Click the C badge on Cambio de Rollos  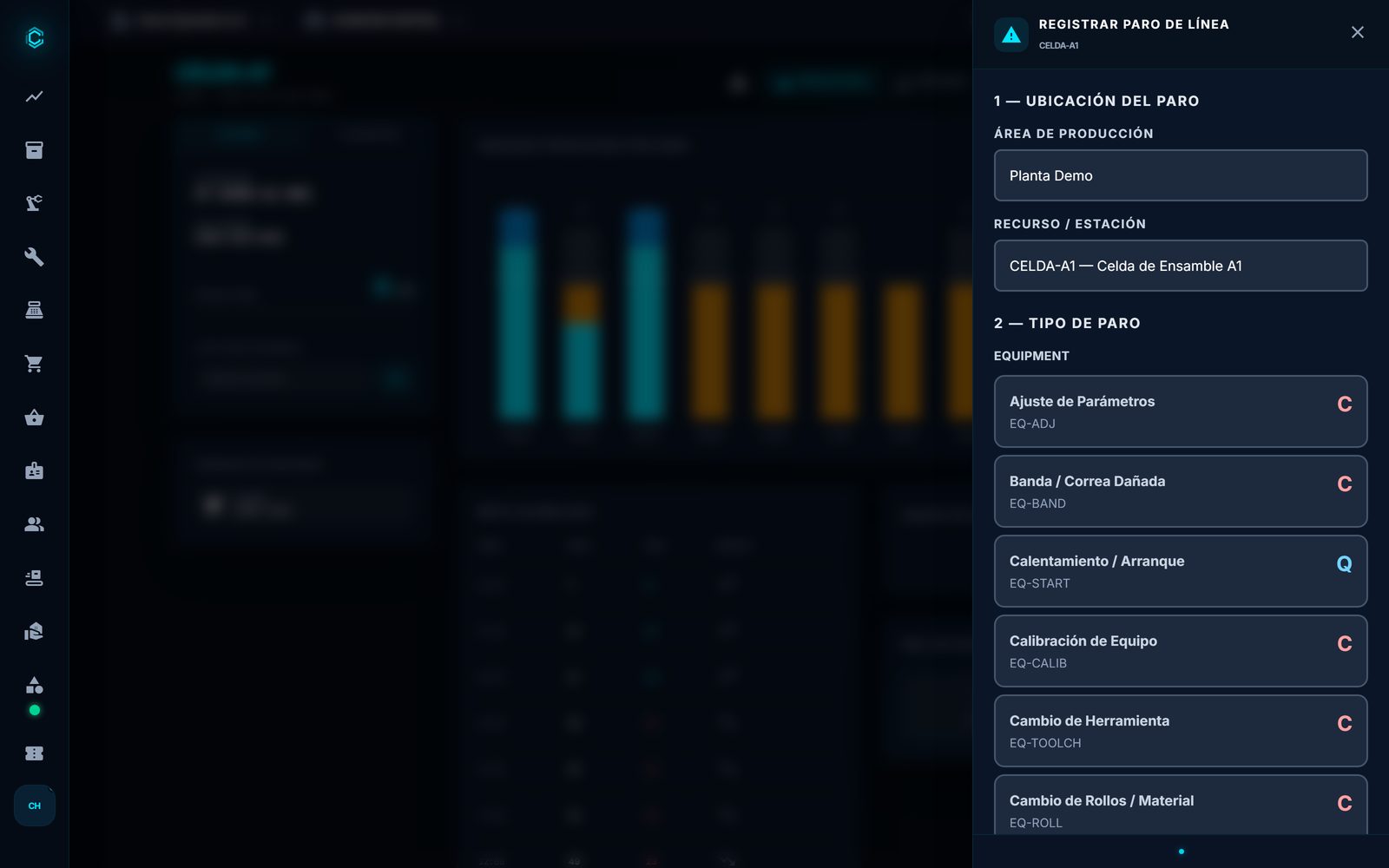(1345, 804)
